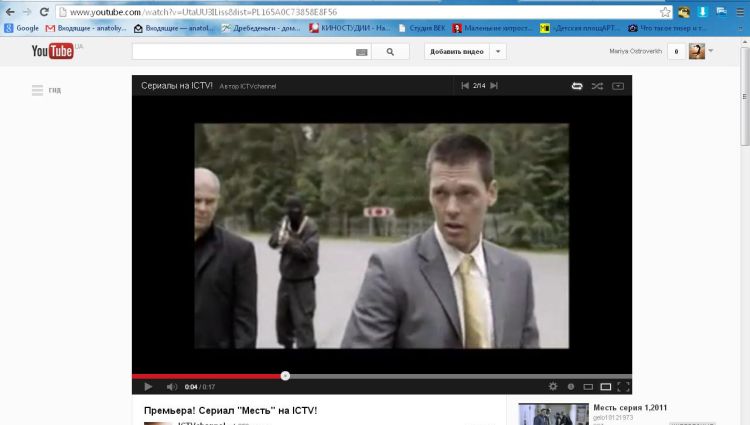Open the КИНОСТУДИИ bookmark
Viewport: 750px width, 425px height.
point(350,28)
